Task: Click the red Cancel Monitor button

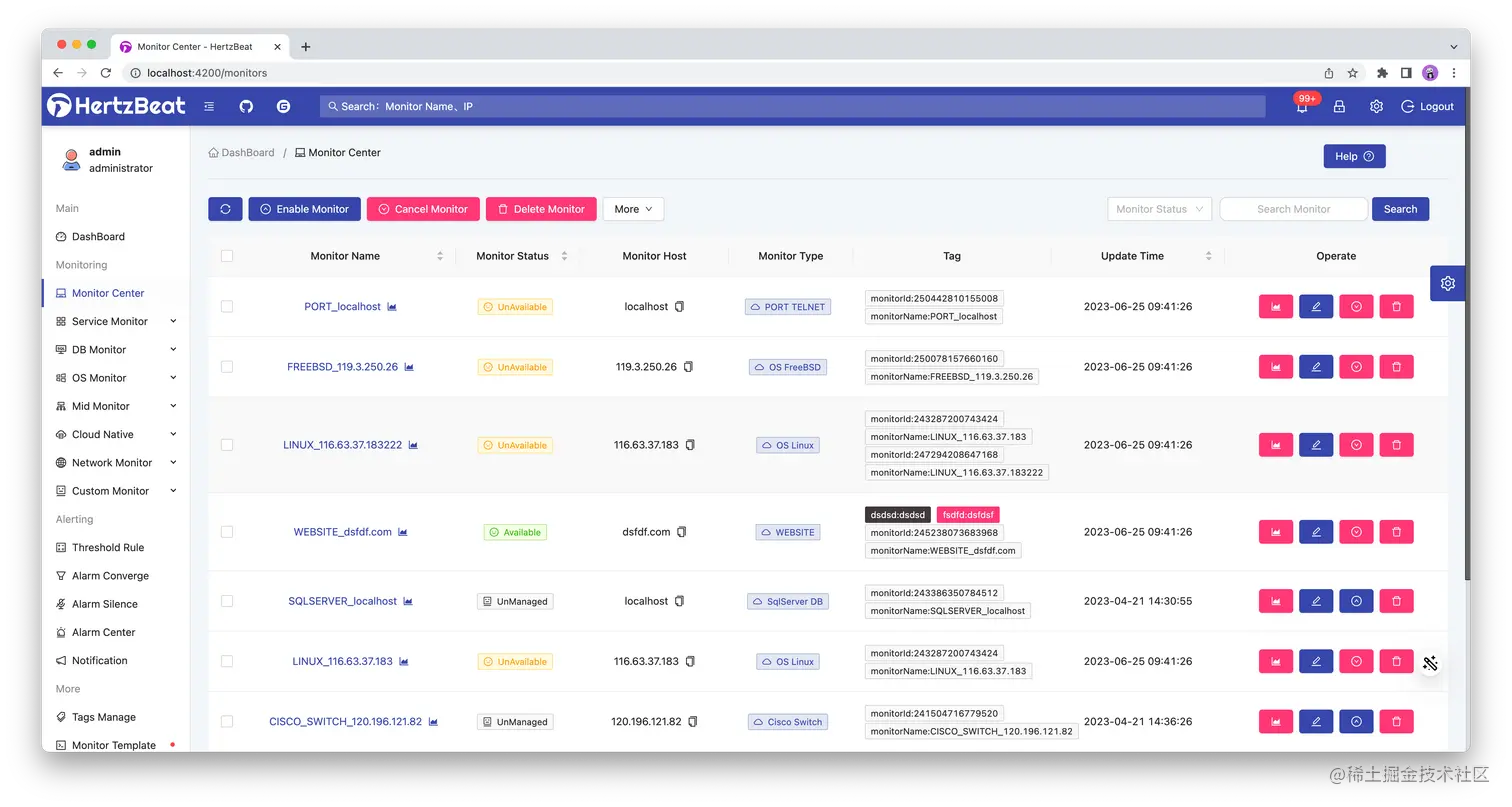Action: [x=423, y=209]
